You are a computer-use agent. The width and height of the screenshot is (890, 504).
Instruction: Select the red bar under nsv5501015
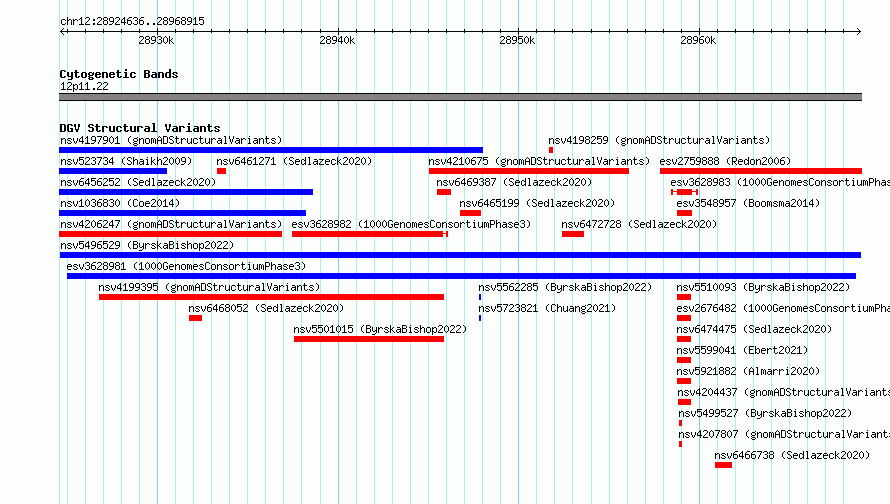coord(369,339)
